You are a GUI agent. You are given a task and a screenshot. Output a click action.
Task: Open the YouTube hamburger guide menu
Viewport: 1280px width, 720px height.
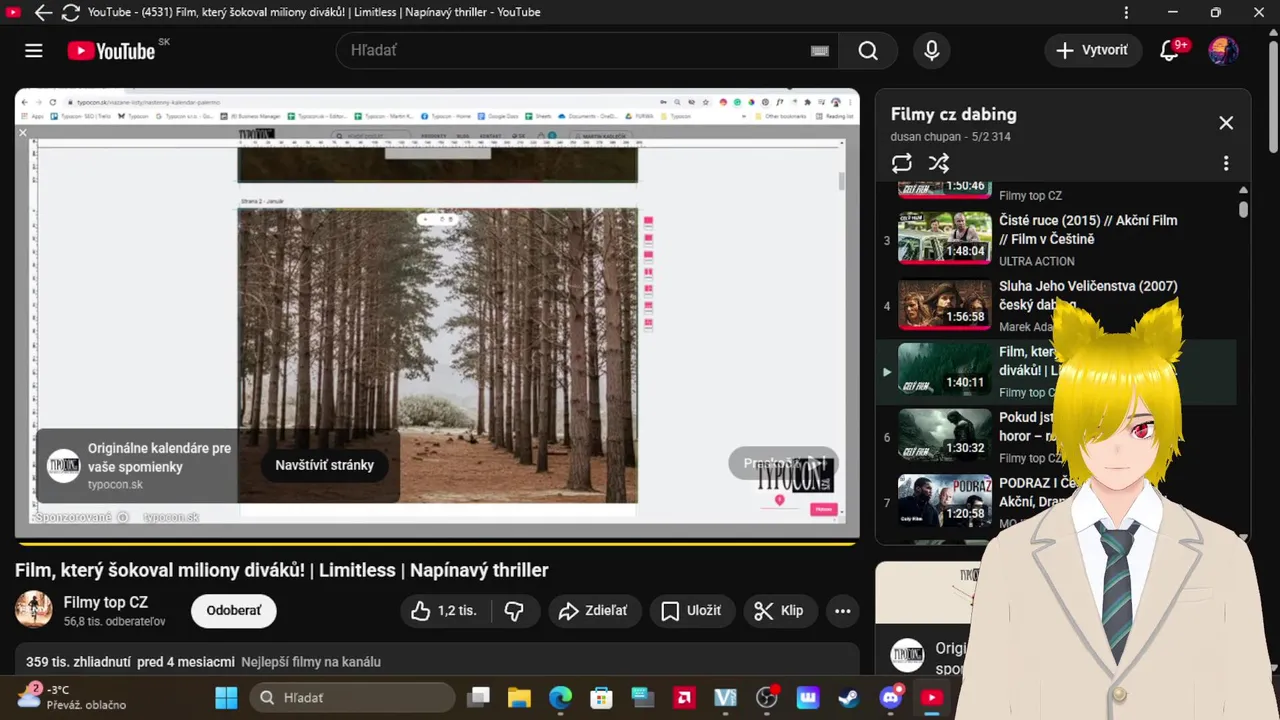(x=34, y=51)
